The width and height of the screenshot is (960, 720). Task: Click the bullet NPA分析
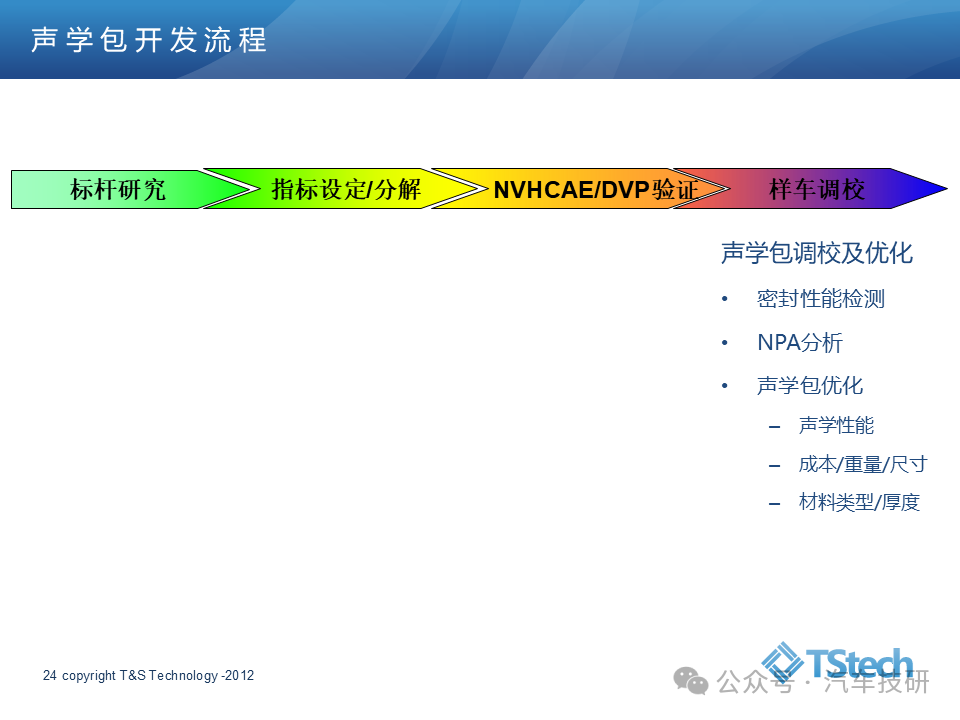tap(800, 342)
